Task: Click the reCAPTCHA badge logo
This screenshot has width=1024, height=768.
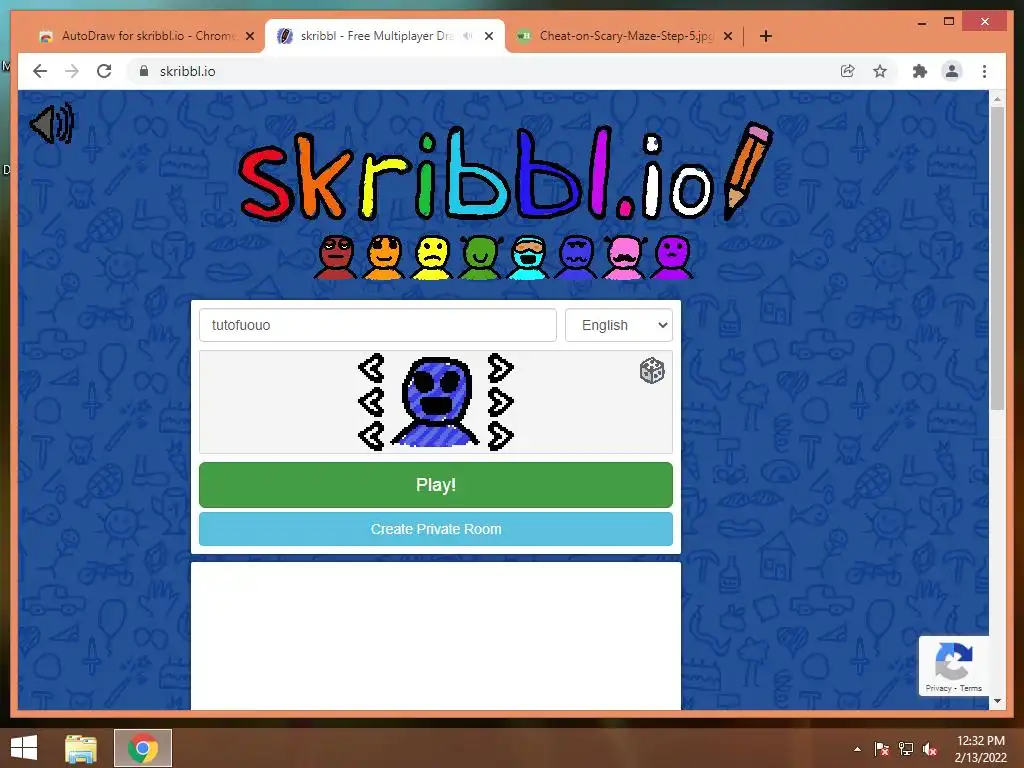Action: [953, 662]
